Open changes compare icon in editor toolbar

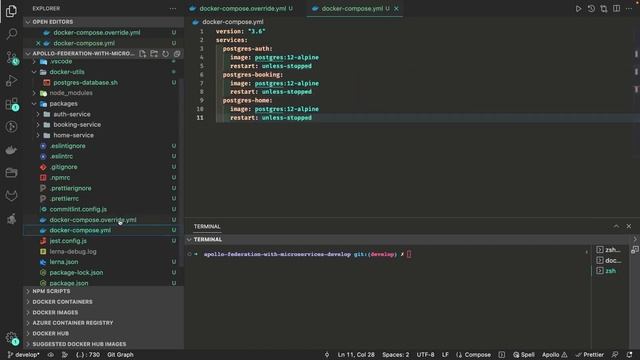click(x=604, y=9)
